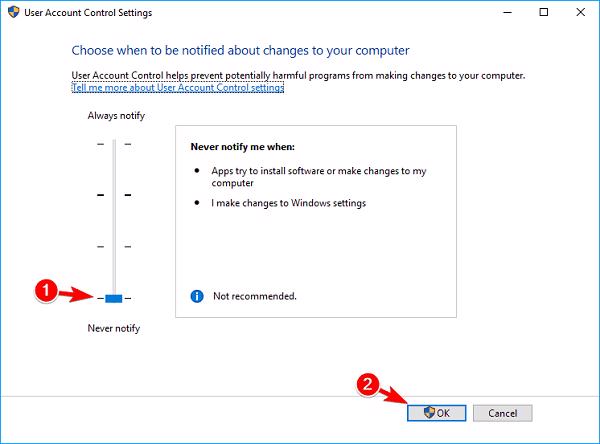Set slider to the second-highest notification tick

(x=113, y=195)
